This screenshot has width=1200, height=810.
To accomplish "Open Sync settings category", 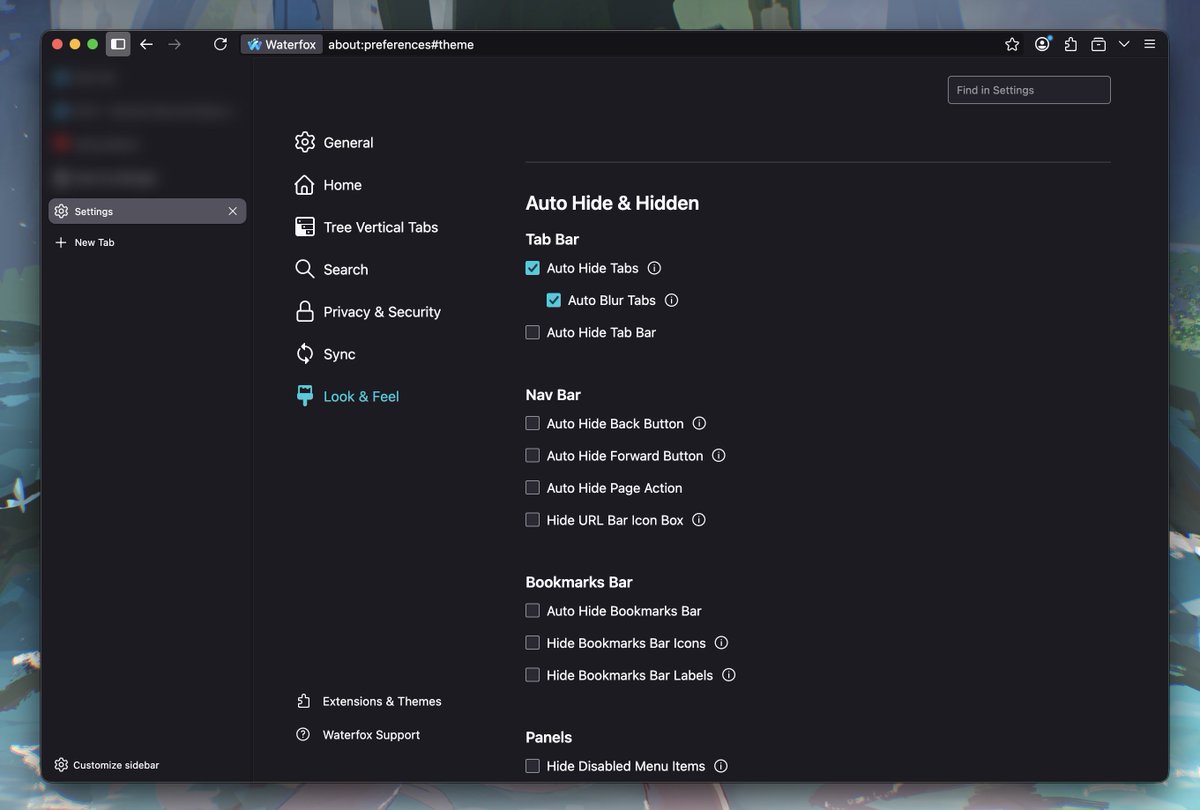I will tap(325, 354).
